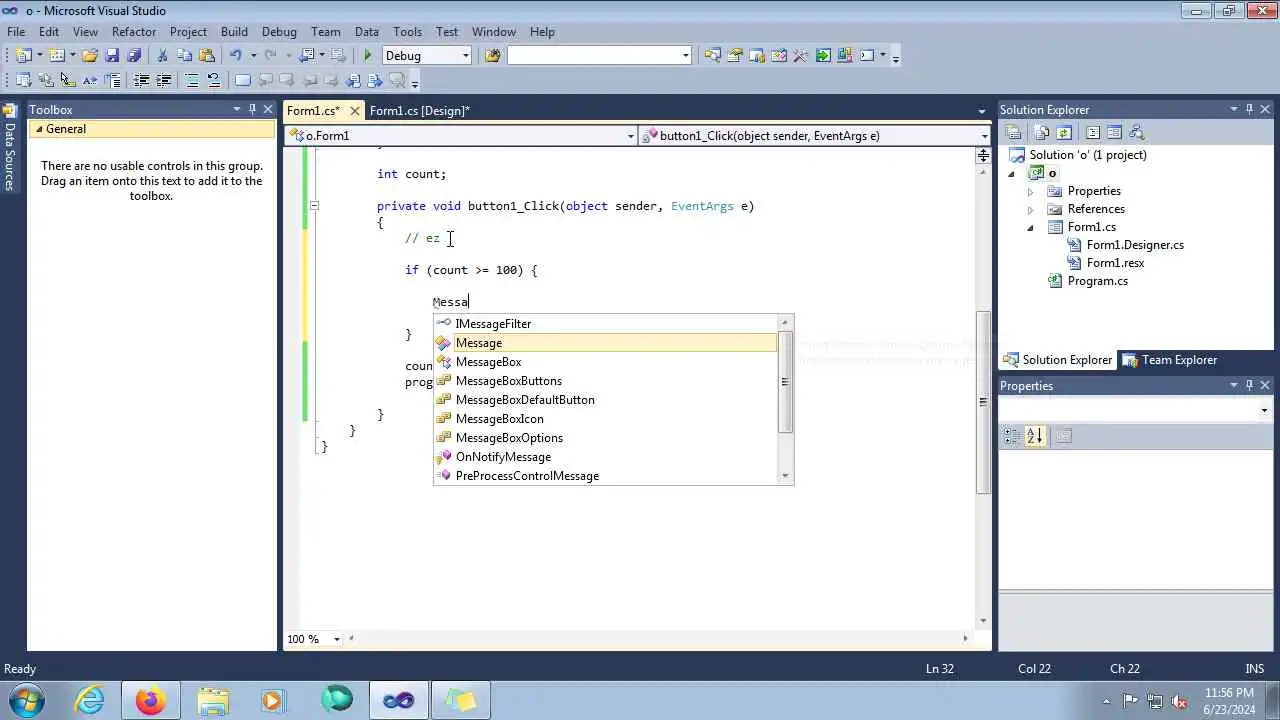Click the Properties icon in Solution Explorer toolbar
This screenshot has height=720, width=1280.
pyautogui.click(x=1013, y=133)
